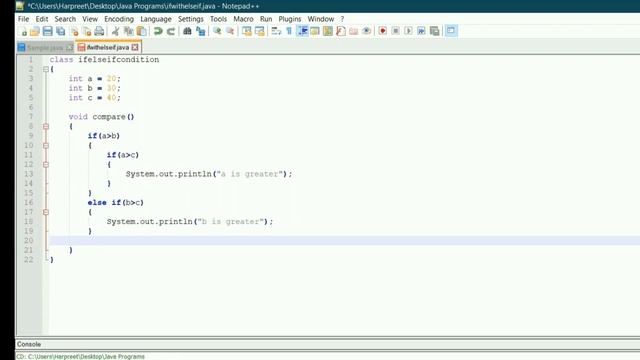Click the Replace toolbar icon

200,31
